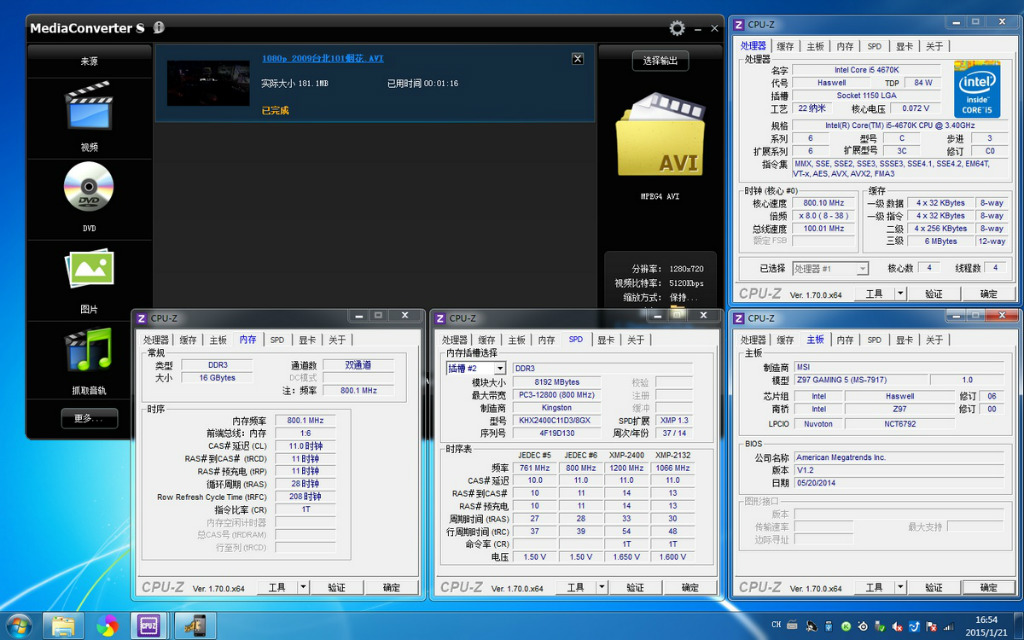Image resolution: width=1024 pixels, height=640 pixels.
Task: Open 处理器 tab in memory CPU-Z window
Action: [x=155, y=340]
